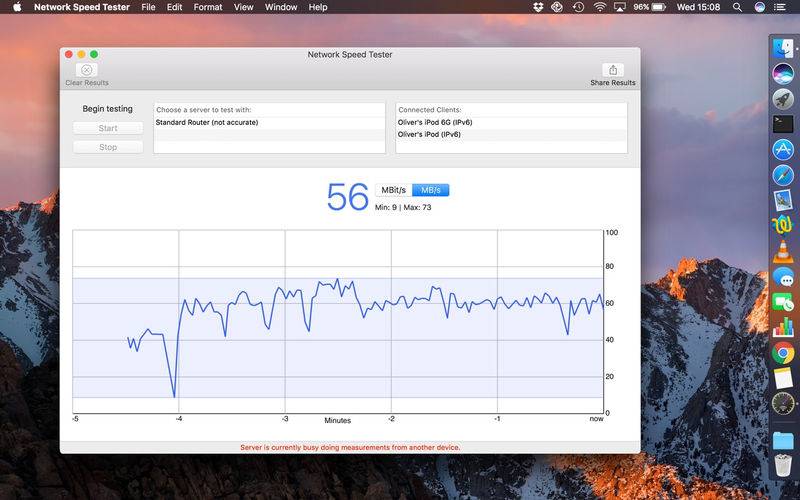Click the Clear Results toolbar icon
This screenshot has width=800, height=500.
tap(87, 70)
